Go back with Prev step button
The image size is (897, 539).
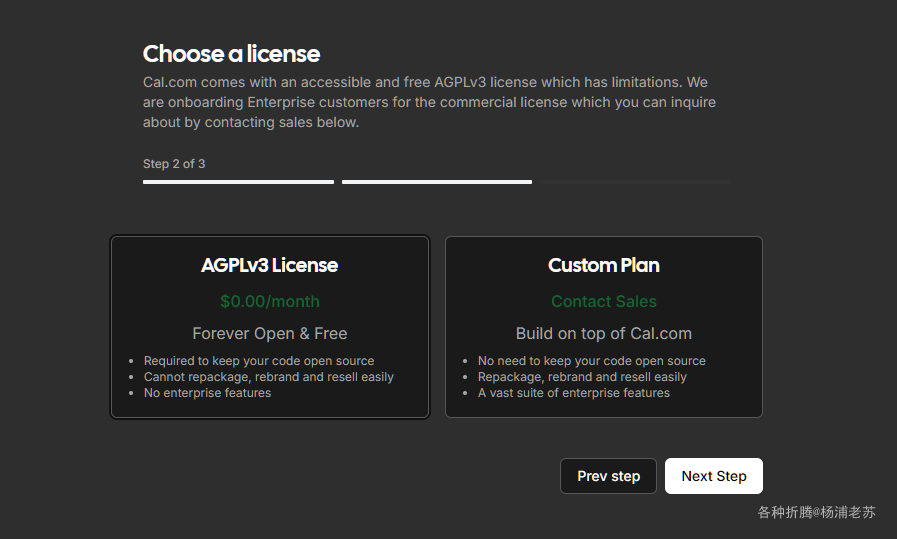(608, 475)
